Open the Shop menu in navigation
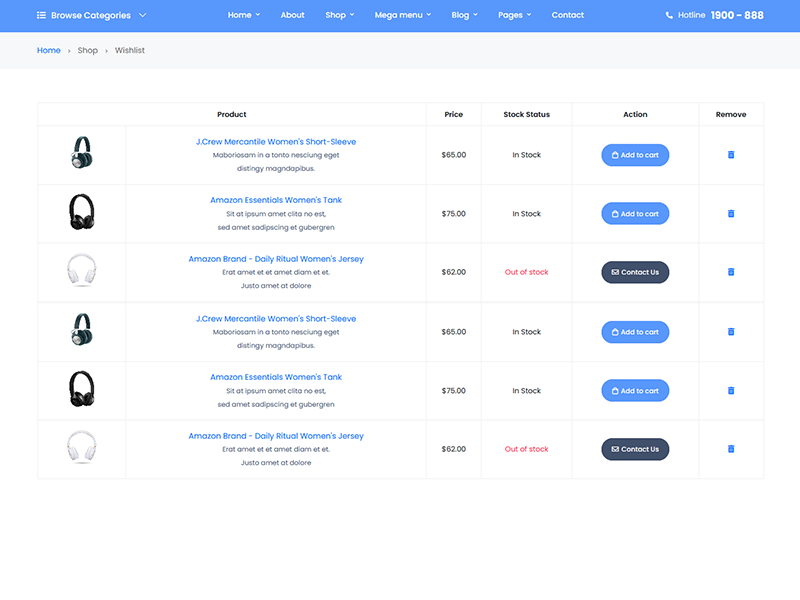 tap(339, 16)
